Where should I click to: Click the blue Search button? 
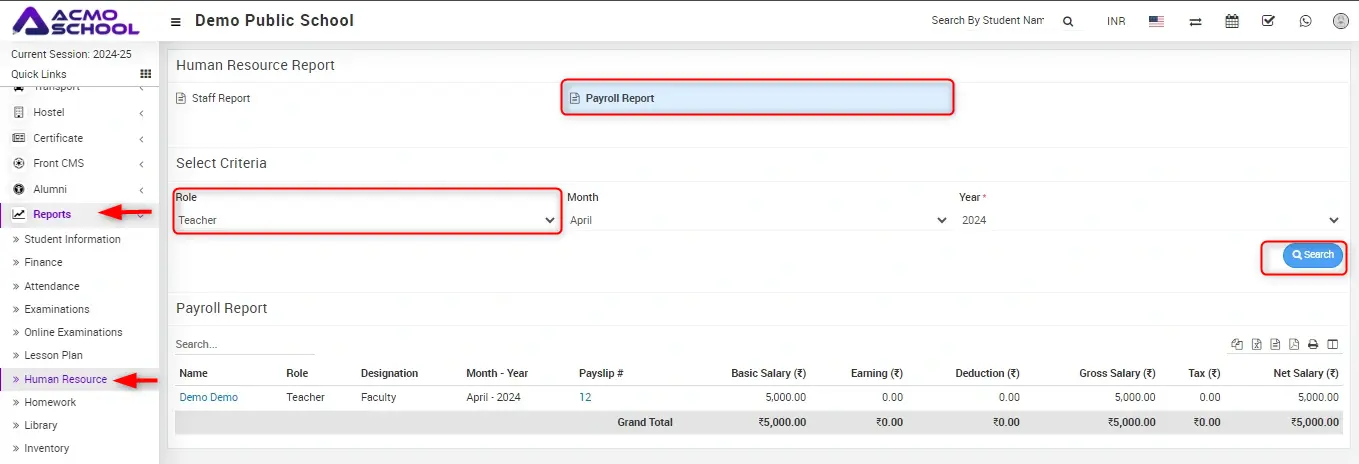(x=1312, y=255)
